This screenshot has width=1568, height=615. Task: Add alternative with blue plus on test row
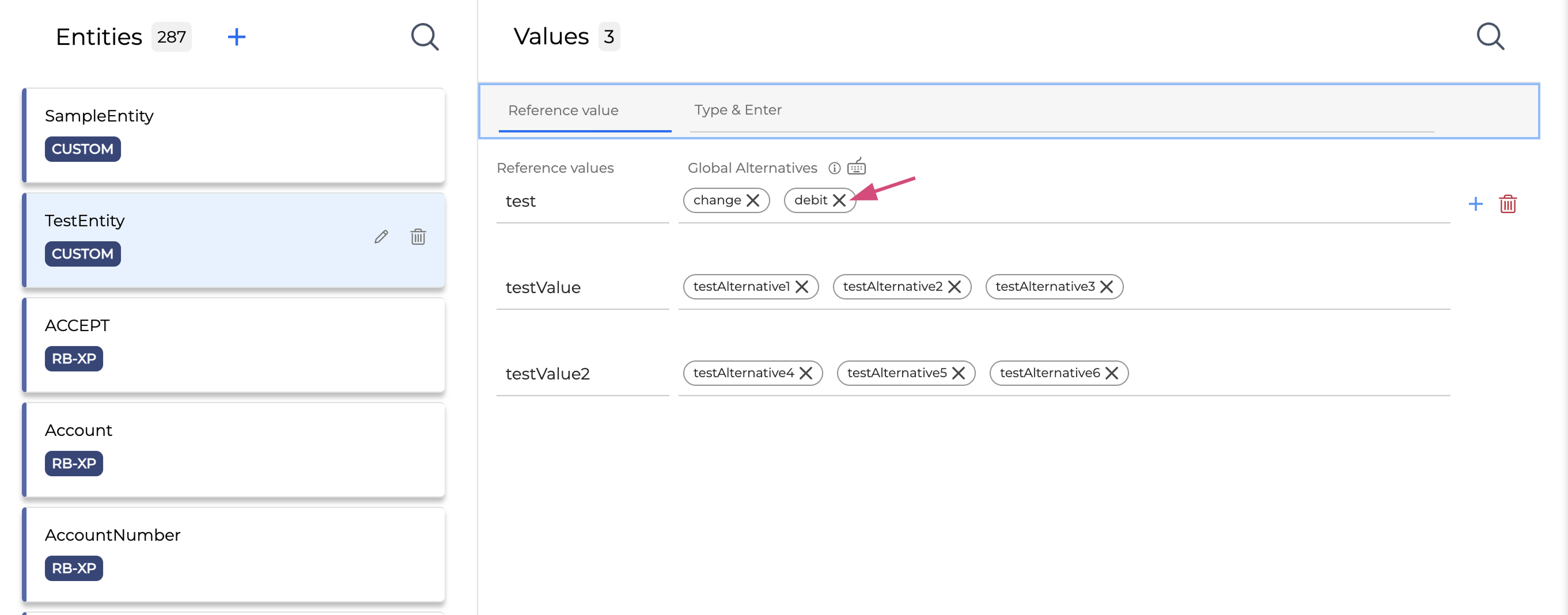tap(1475, 204)
